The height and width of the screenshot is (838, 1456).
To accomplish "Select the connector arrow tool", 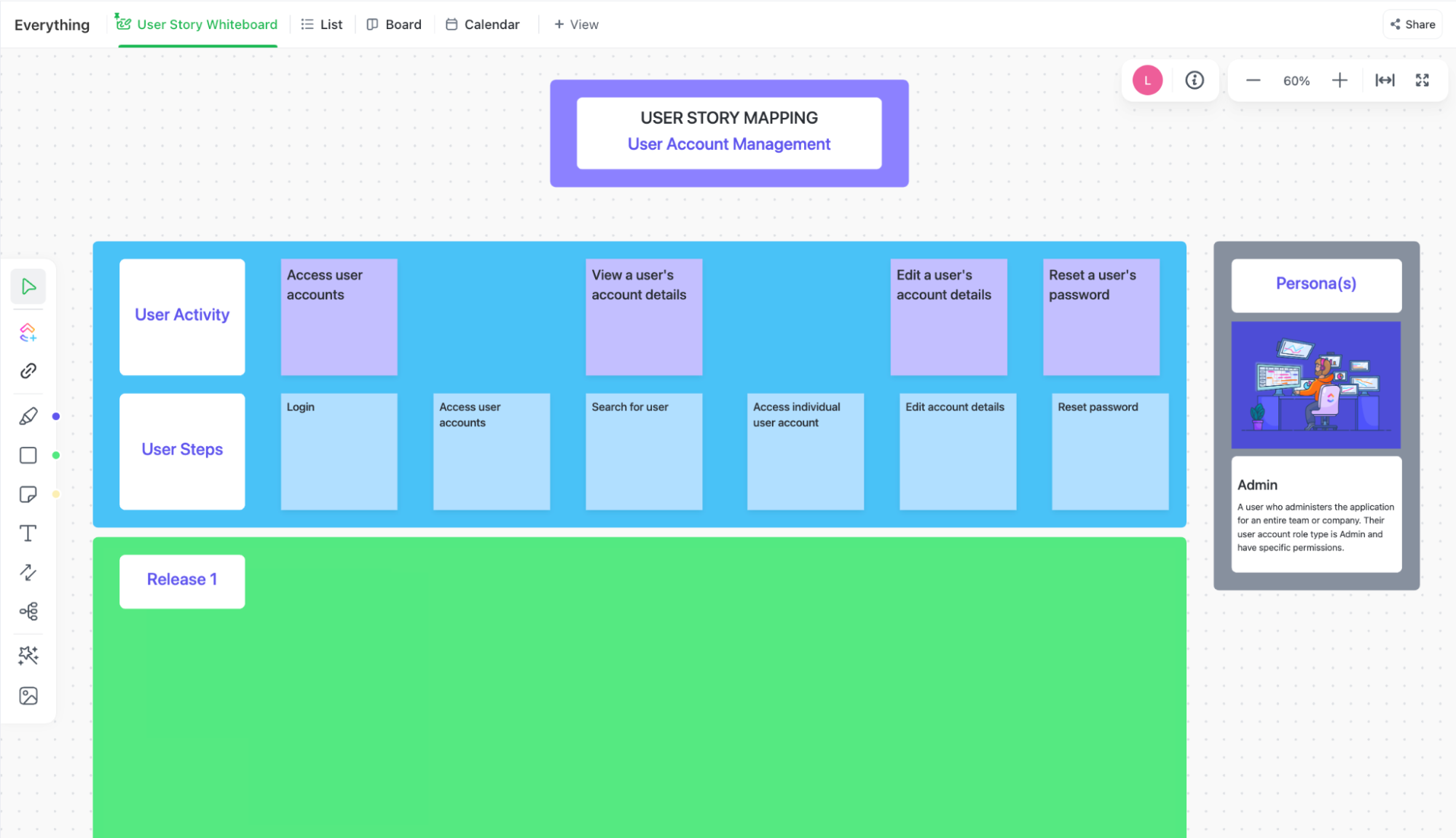I will click(28, 572).
